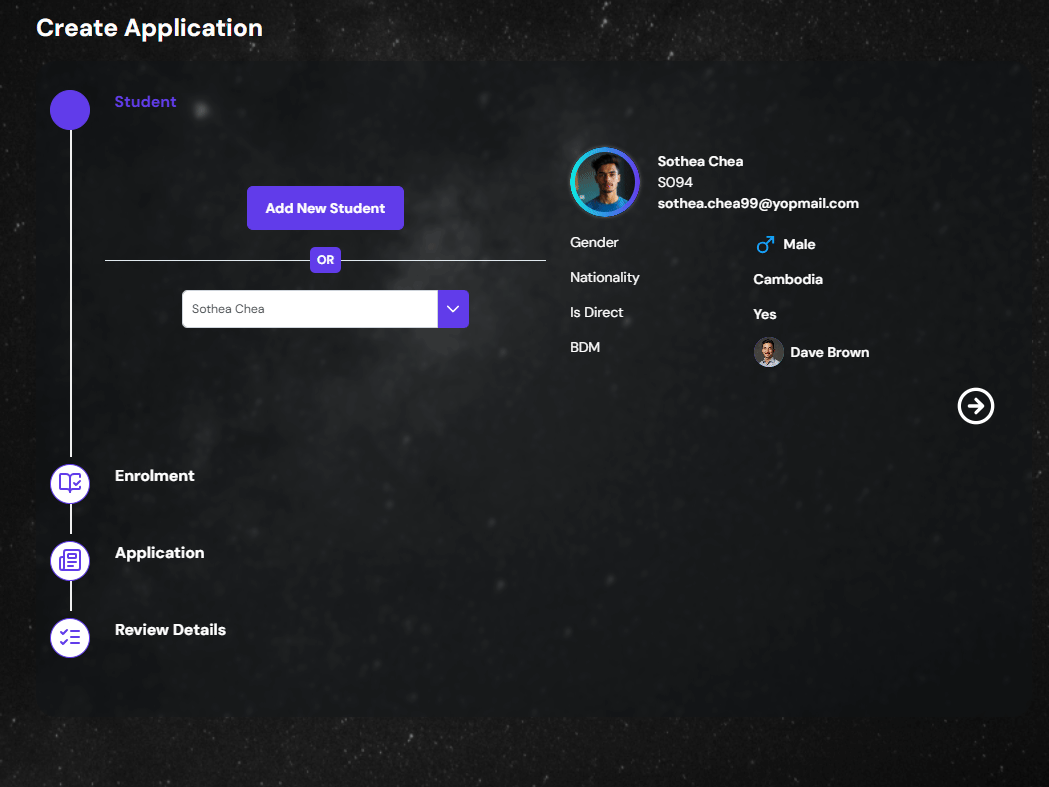Open the Review Details step label

click(x=170, y=630)
